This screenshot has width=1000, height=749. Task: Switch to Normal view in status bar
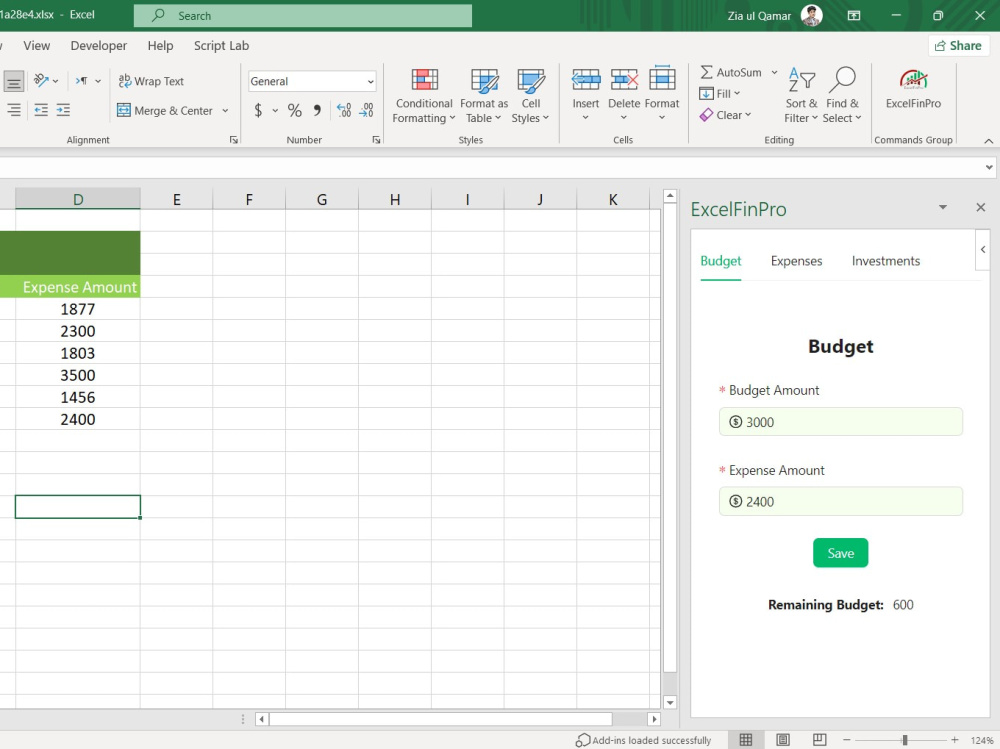click(746, 739)
